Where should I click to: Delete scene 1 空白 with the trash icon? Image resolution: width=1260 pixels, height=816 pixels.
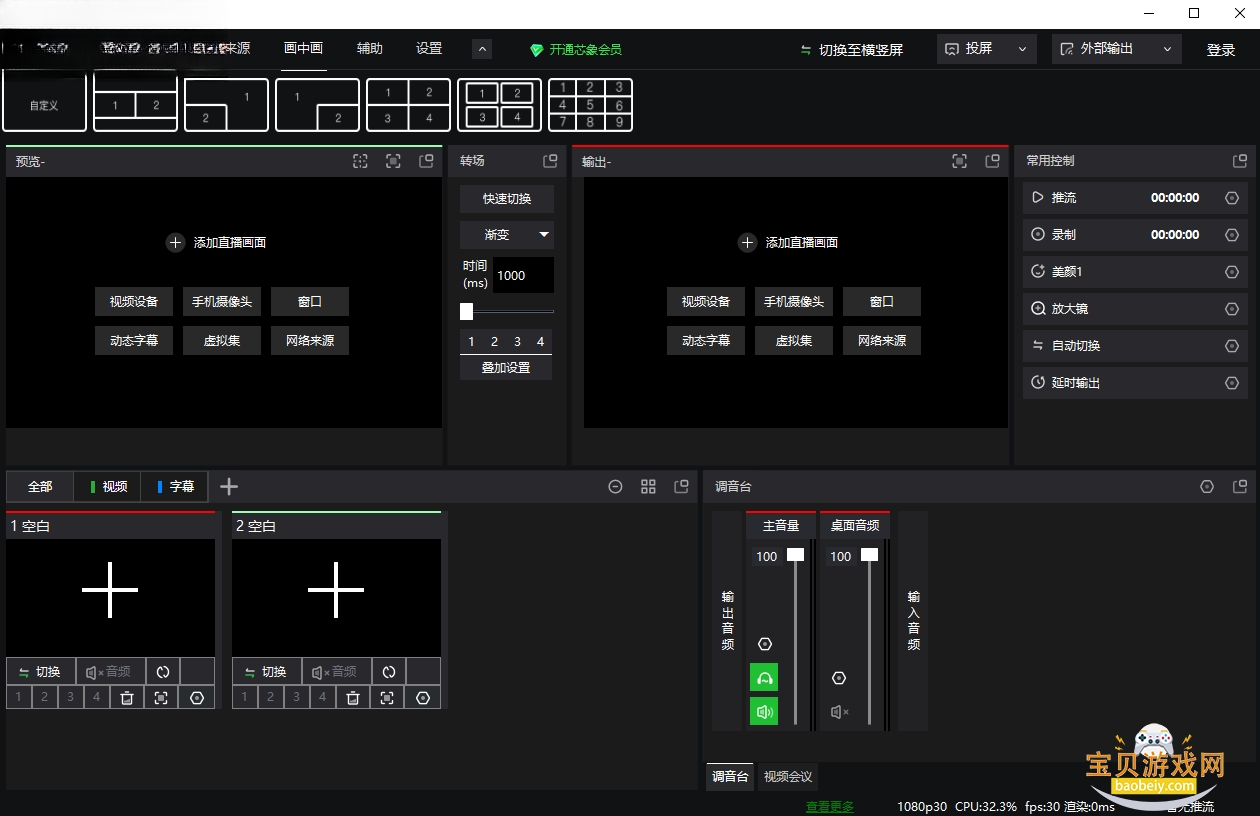(x=127, y=698)
